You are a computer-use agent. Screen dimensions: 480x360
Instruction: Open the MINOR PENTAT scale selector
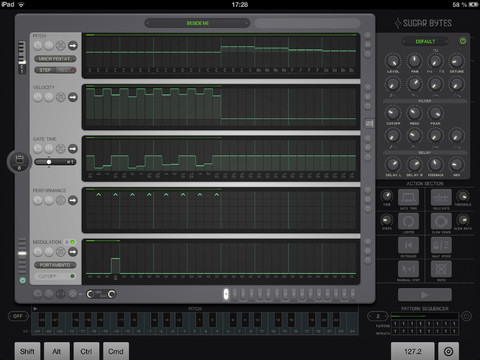click(55, 59)
